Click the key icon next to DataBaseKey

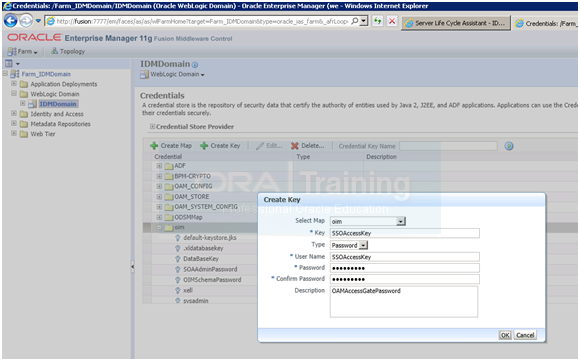click(x=178, y=259)
